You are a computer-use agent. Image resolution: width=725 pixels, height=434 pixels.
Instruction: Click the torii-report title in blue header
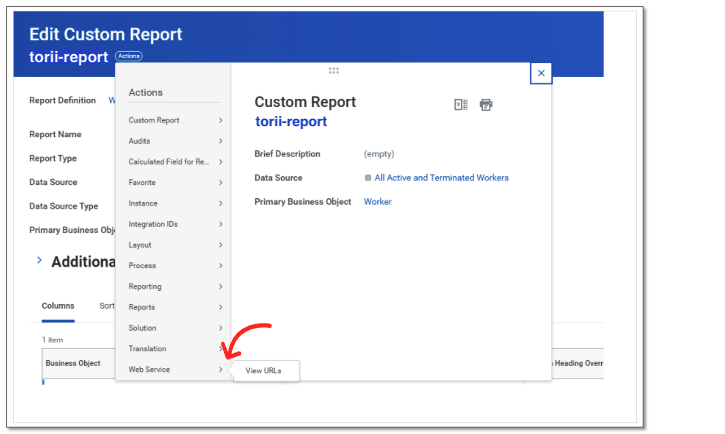point(68,57)
